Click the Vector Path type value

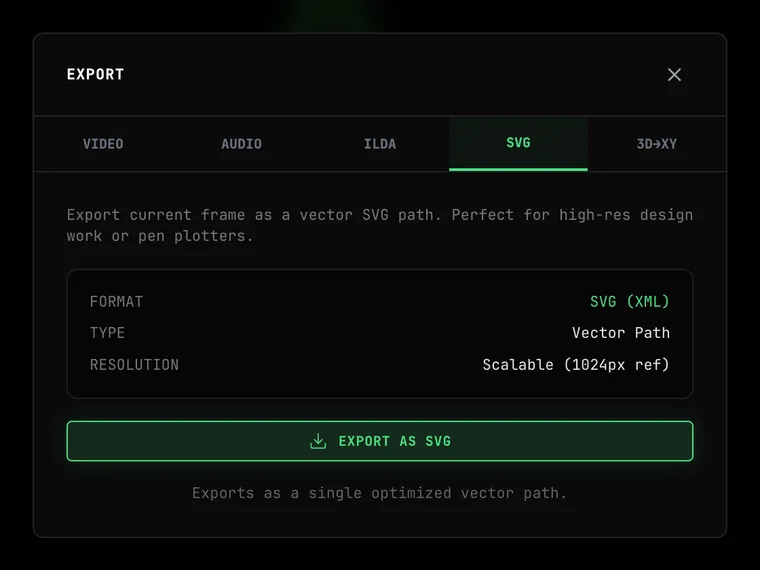point(621,333)
